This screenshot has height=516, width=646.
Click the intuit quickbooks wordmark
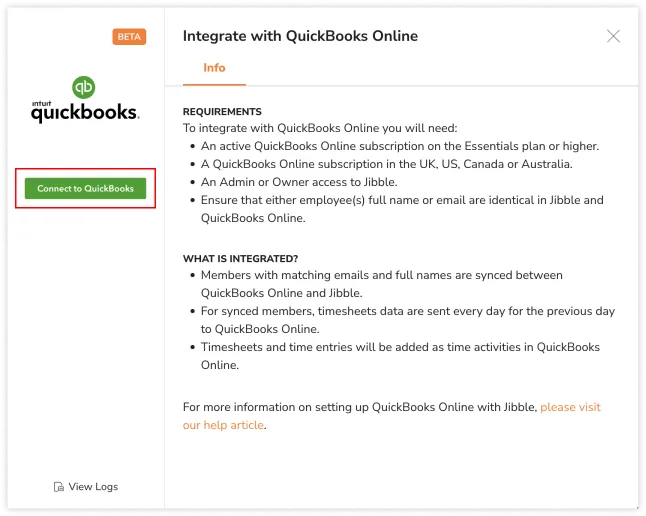click(x=84, y=112)
